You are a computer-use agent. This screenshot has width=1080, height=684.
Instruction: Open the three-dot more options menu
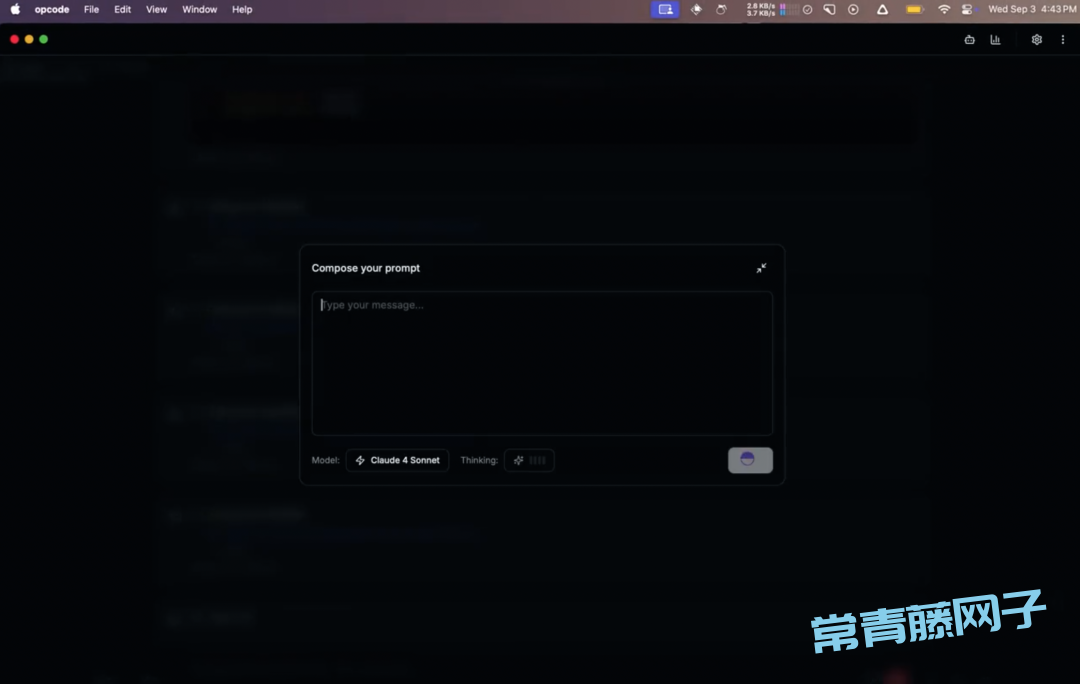[x=1062, y=40]
